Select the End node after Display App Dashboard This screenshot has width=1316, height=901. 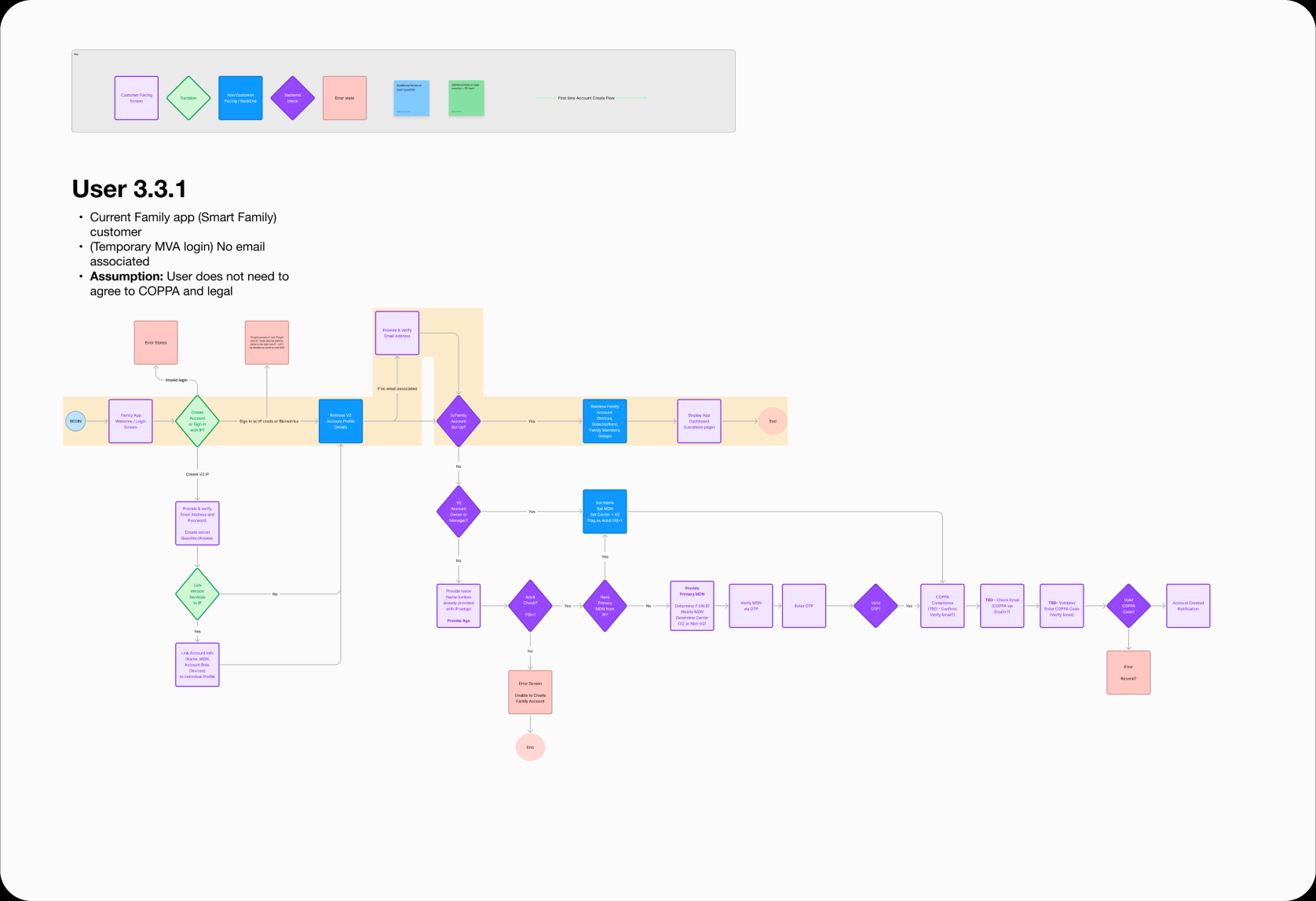[773, 421]
